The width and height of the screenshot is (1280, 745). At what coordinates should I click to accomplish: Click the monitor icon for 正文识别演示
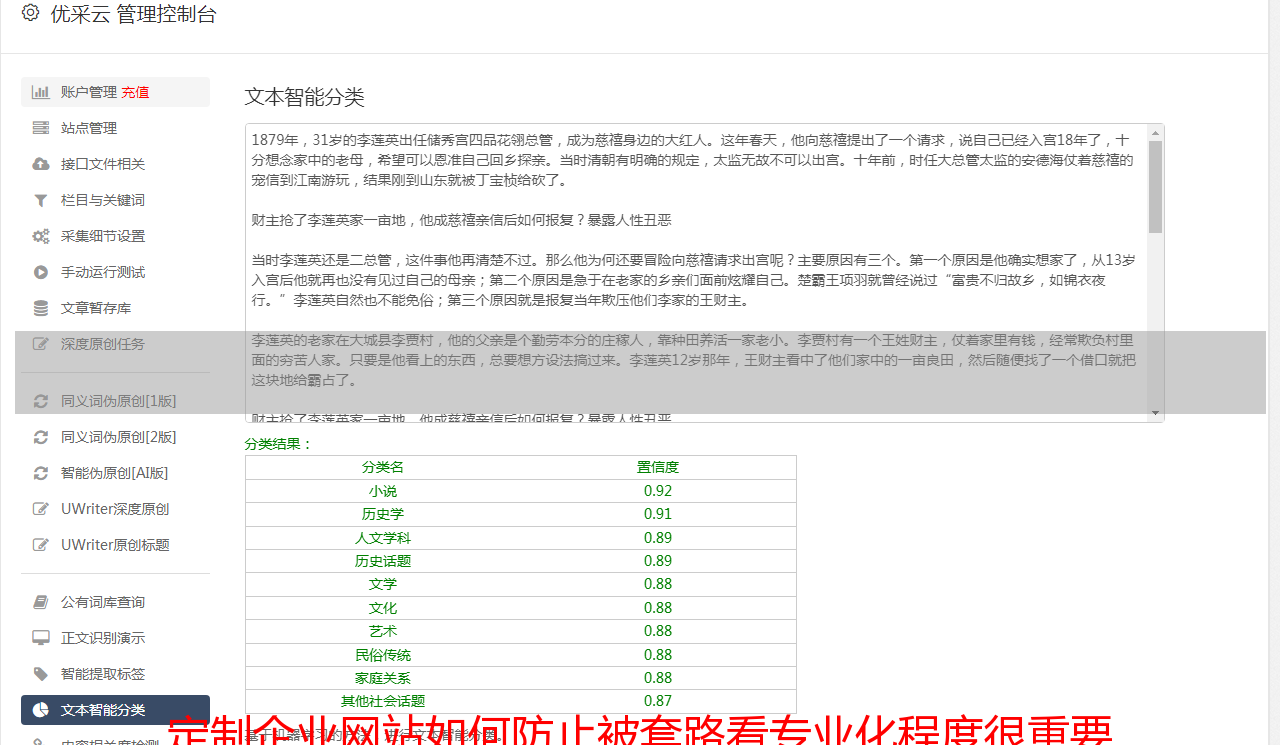pyautogui.click(x=41, y=638)
